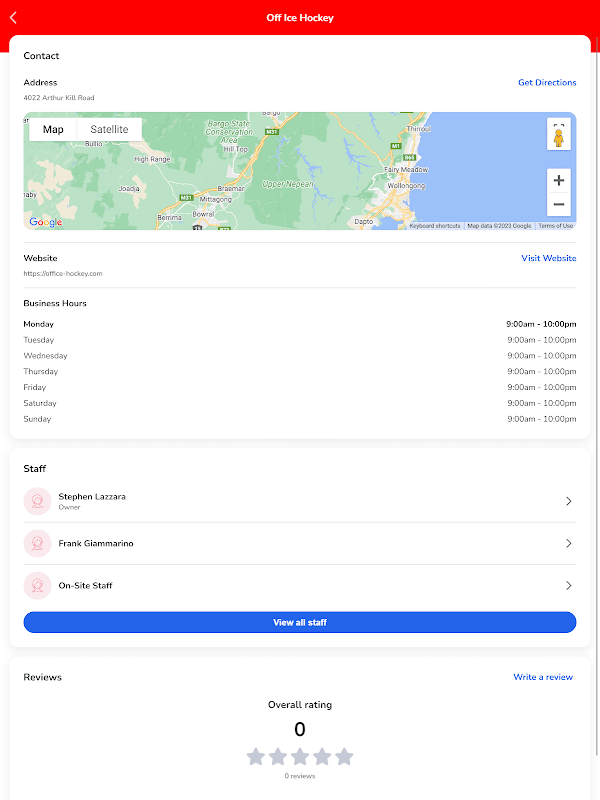Open Keyboard shortcuts on map
Screen dimensions: 600x800
click(x=435, y=226)
